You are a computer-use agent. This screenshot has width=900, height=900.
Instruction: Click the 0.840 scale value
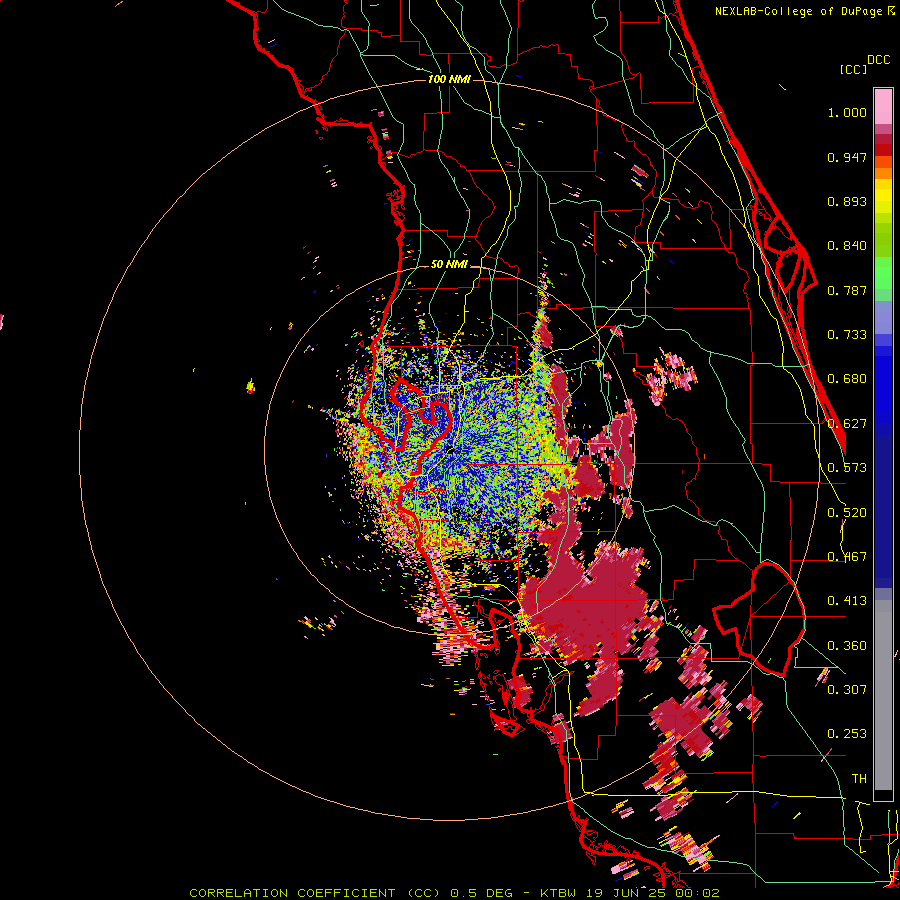tap(847, 246)
